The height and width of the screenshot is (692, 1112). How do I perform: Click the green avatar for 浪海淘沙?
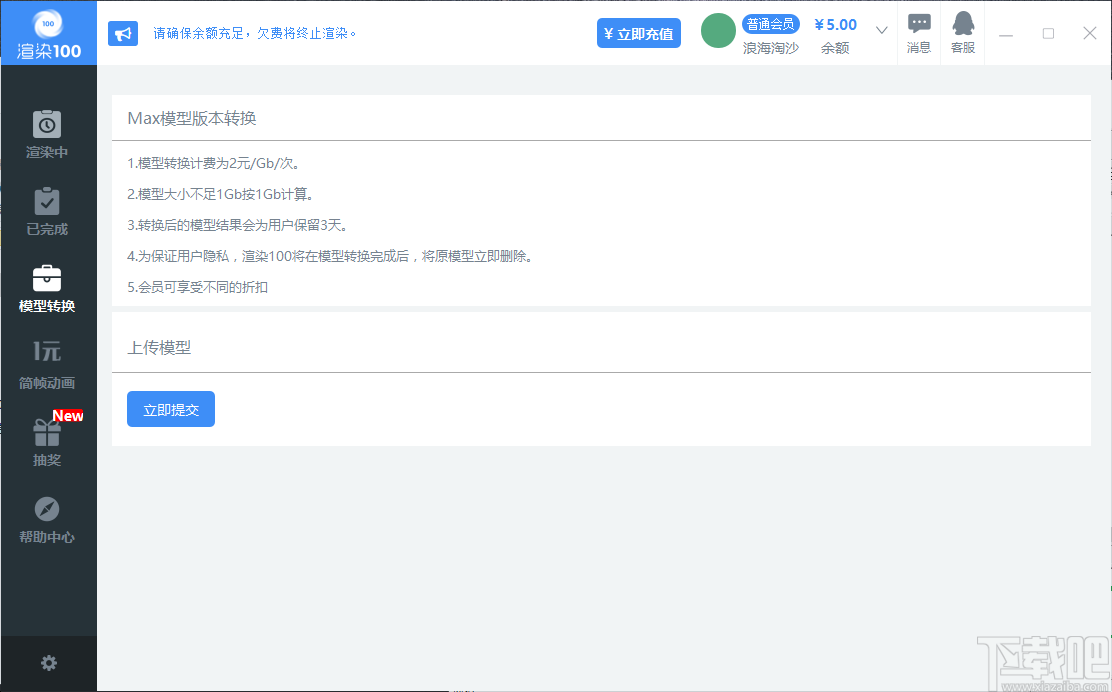(717, 31)
